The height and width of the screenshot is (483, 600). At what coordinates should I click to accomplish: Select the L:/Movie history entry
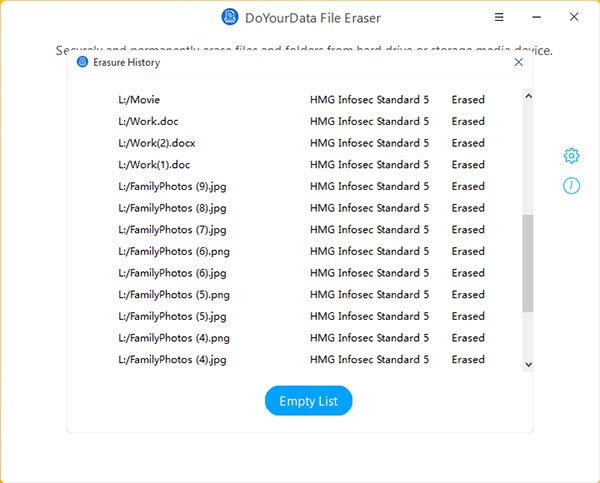139,100
